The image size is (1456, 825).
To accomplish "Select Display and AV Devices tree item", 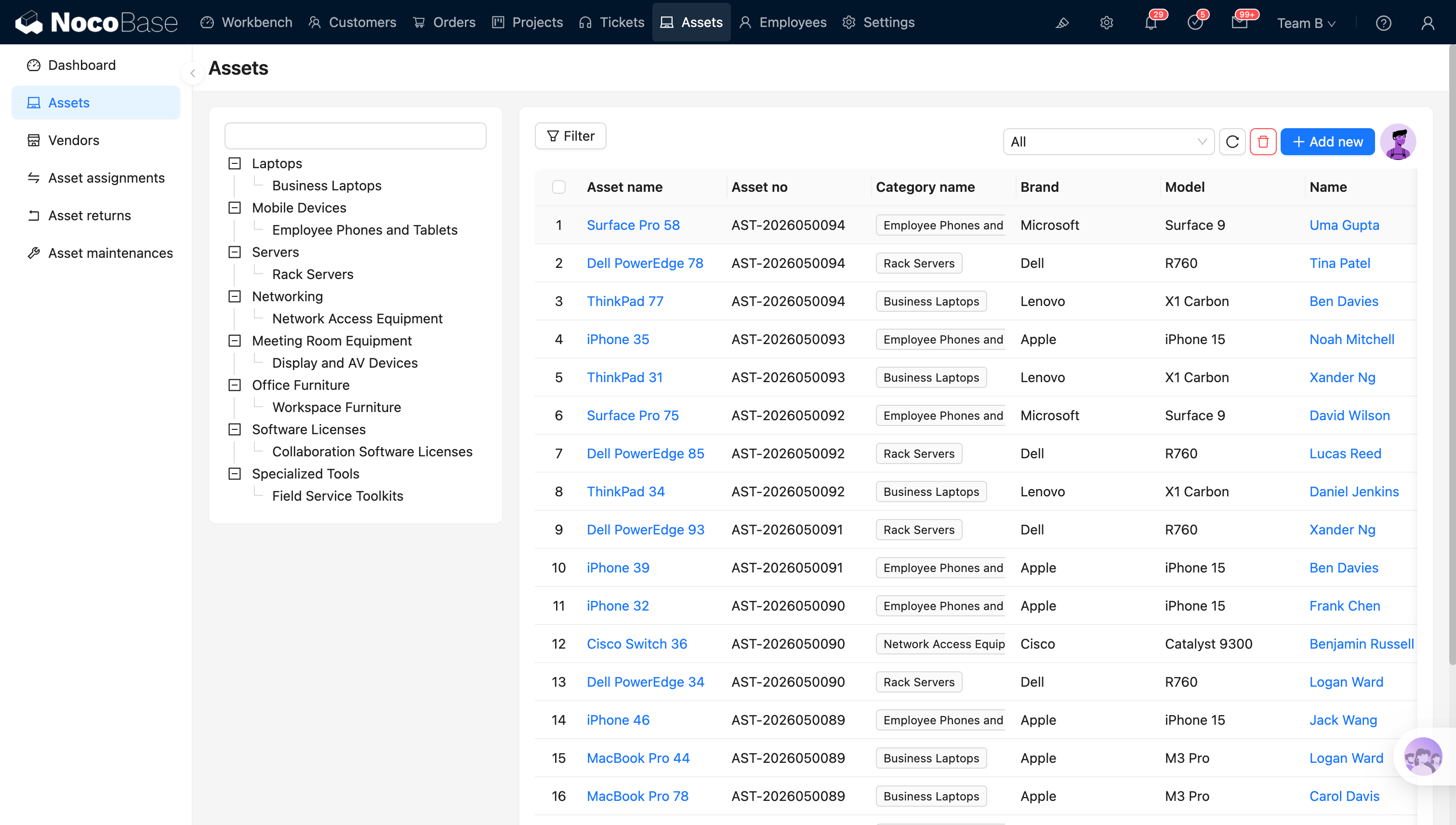I will 344,363.
